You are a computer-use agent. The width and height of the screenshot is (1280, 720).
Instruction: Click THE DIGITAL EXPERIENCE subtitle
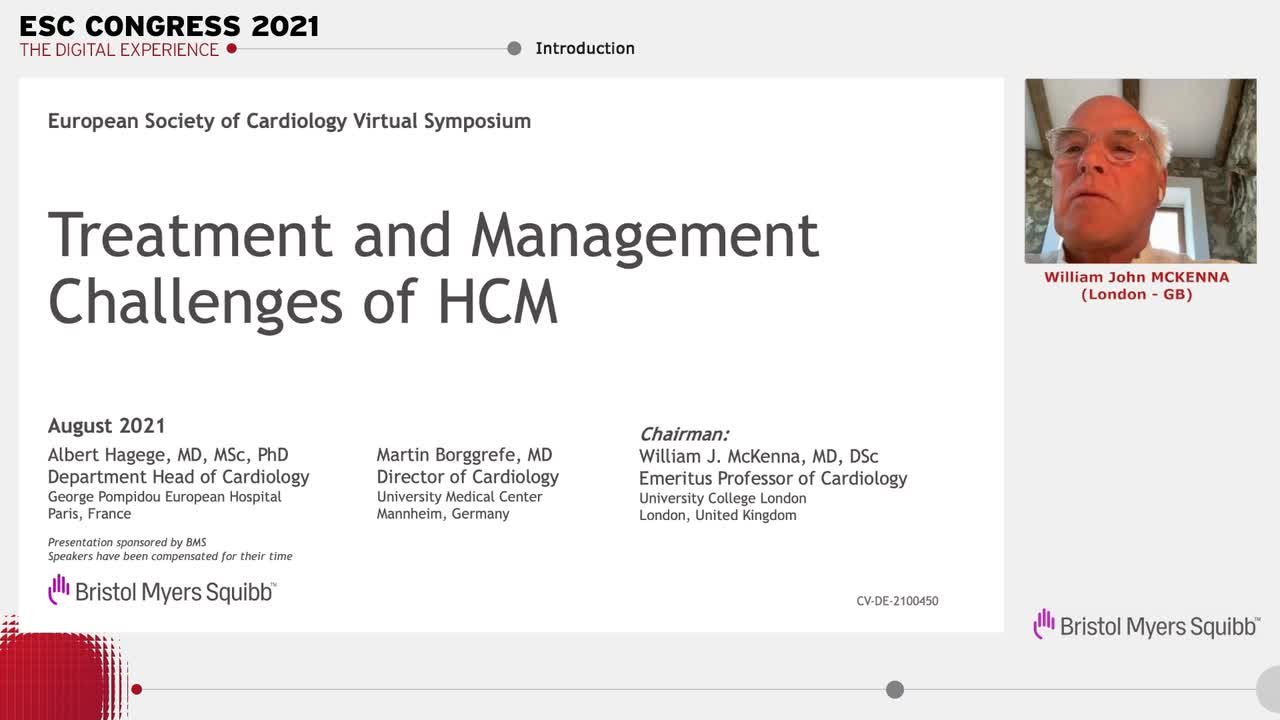pos(119,50)
